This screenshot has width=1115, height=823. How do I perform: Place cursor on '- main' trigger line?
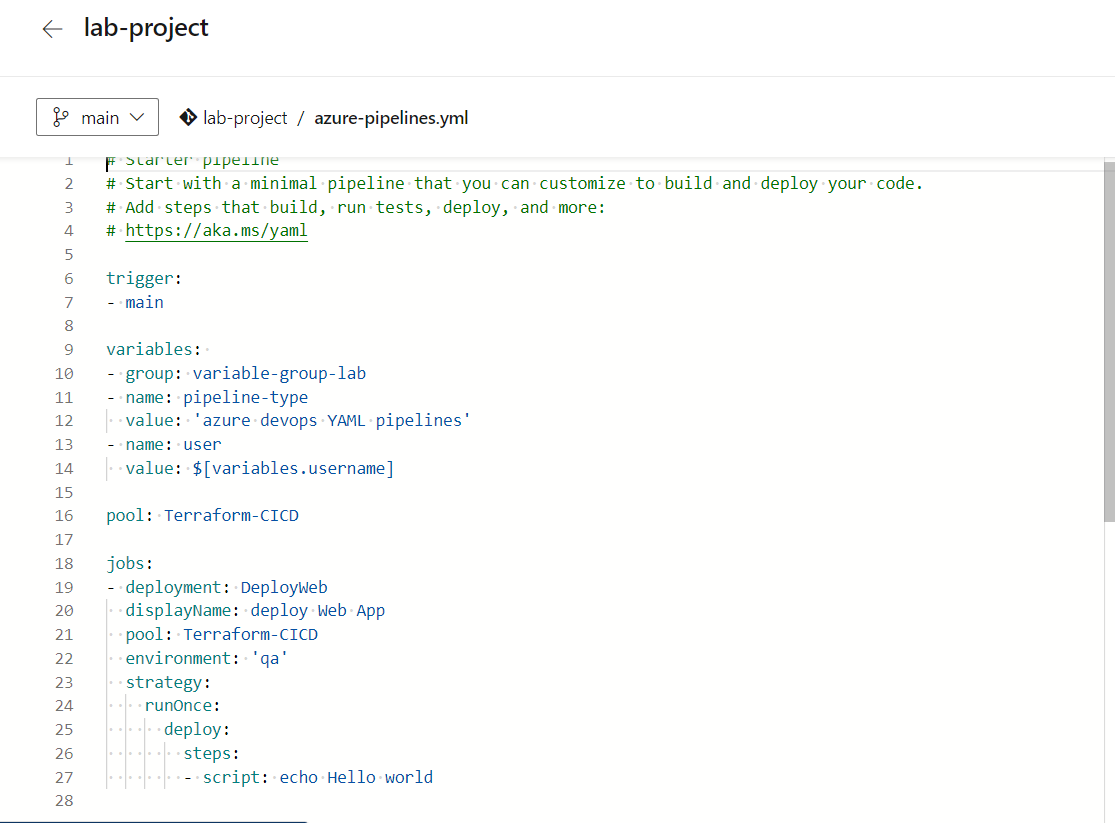(x=135, y=302)
